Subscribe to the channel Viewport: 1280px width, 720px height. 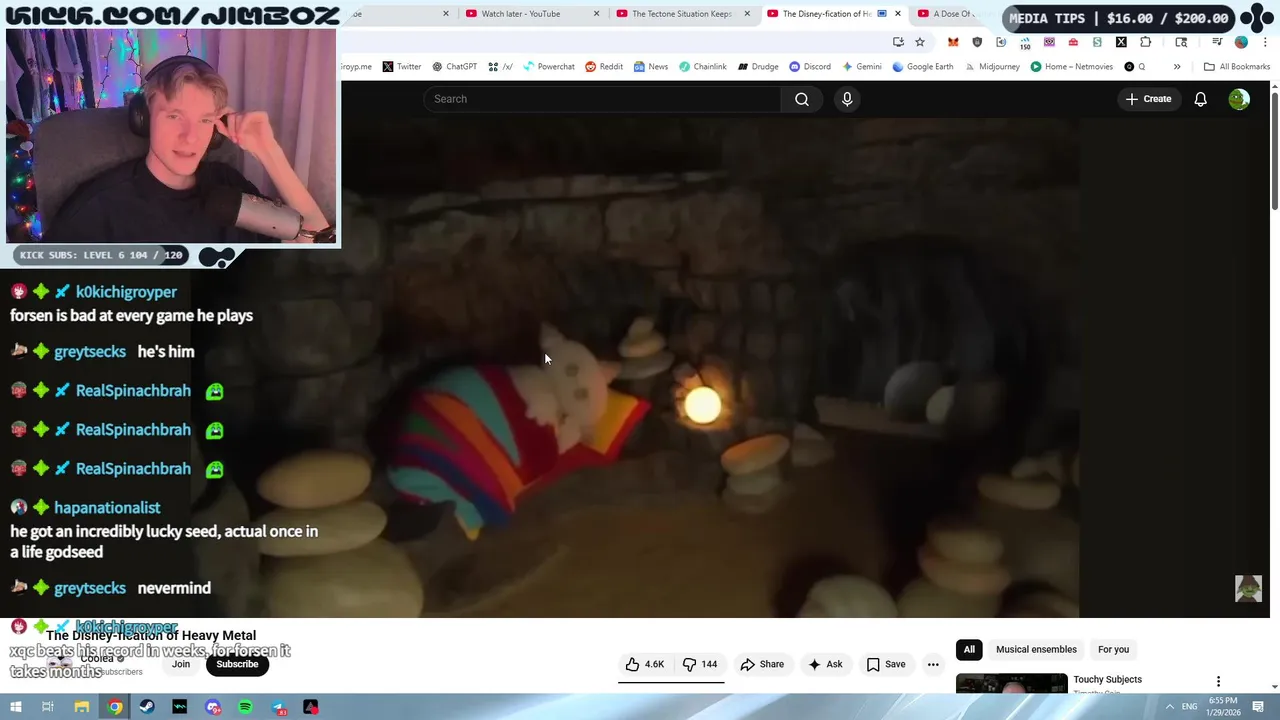(237, 664)
